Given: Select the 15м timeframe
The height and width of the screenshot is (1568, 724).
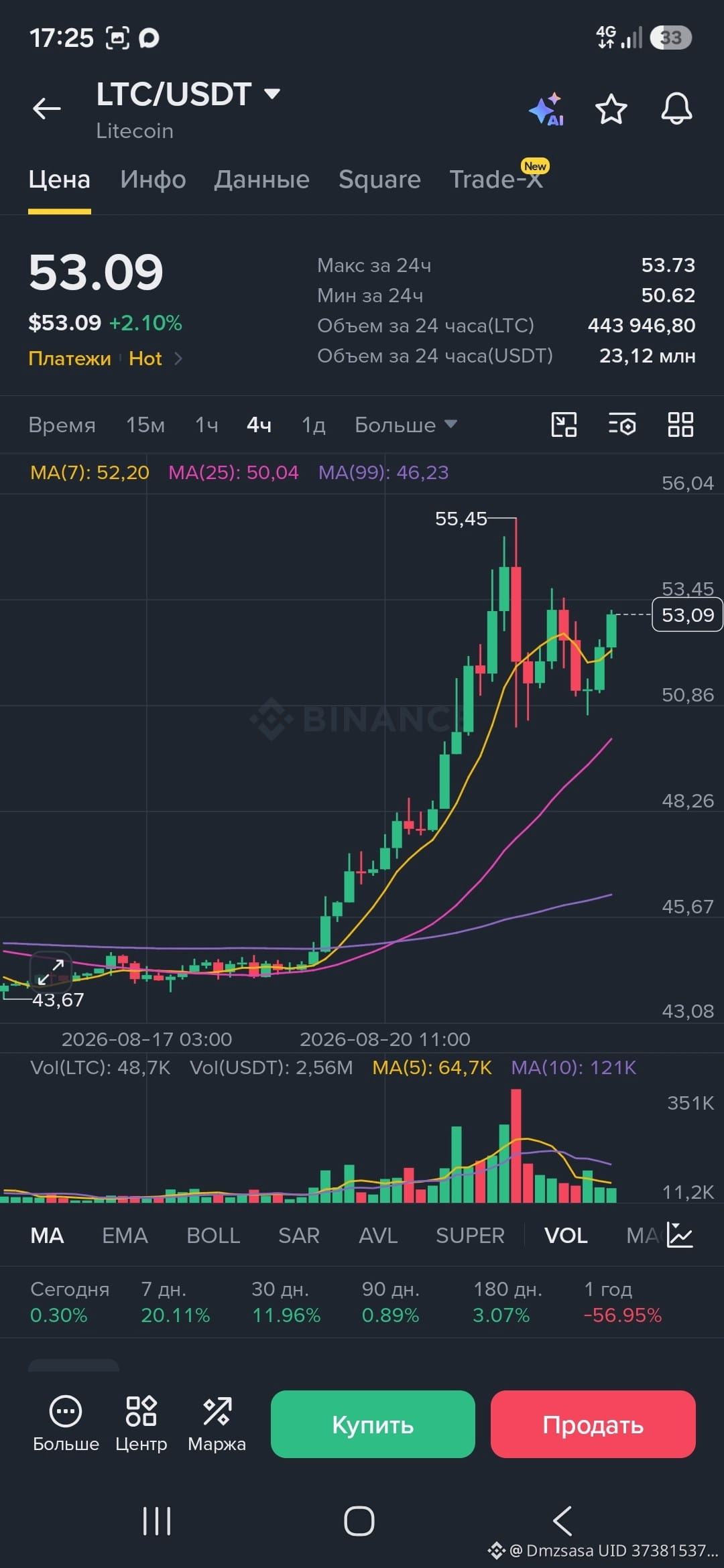Looking at the screenshot, I should (145, 425).
